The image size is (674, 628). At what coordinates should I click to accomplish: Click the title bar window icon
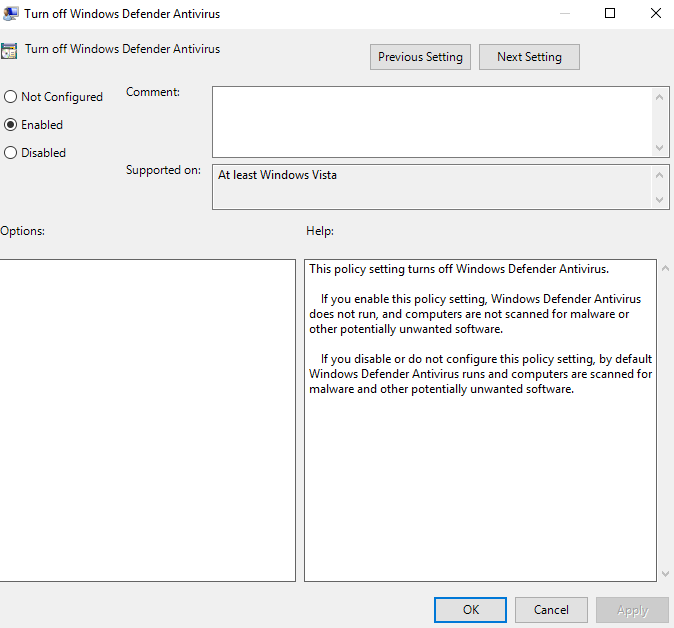click(10, 14)
